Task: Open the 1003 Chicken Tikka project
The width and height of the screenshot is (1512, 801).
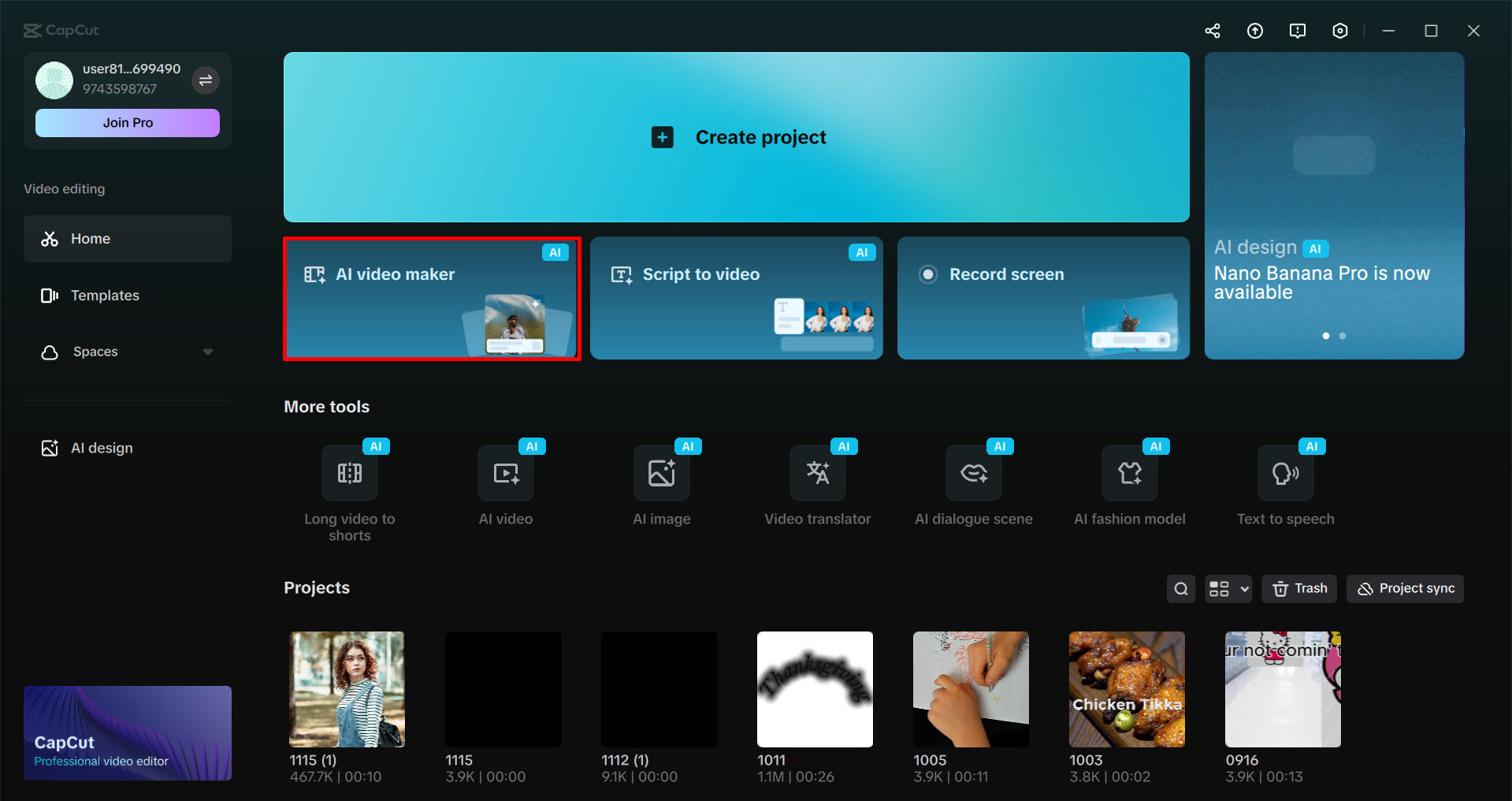Action: (1127, 689)
